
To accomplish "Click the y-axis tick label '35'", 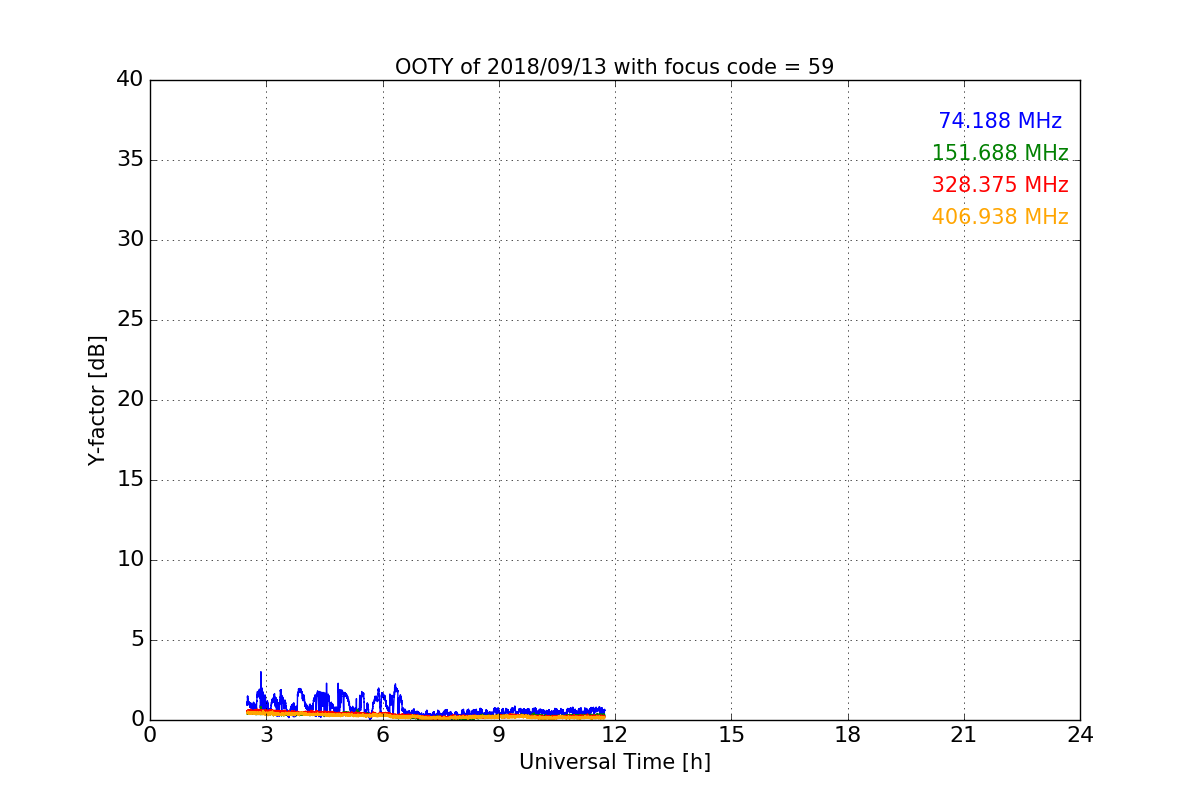I will (130, 160).
